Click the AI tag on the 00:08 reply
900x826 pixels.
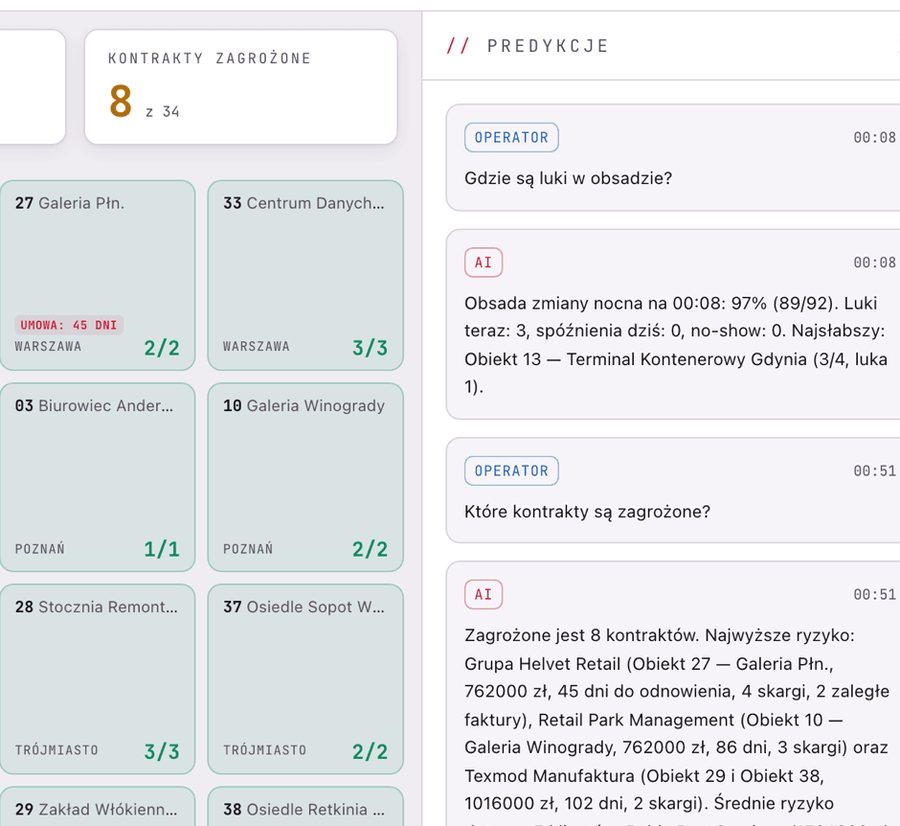click(x=483, y=262)
